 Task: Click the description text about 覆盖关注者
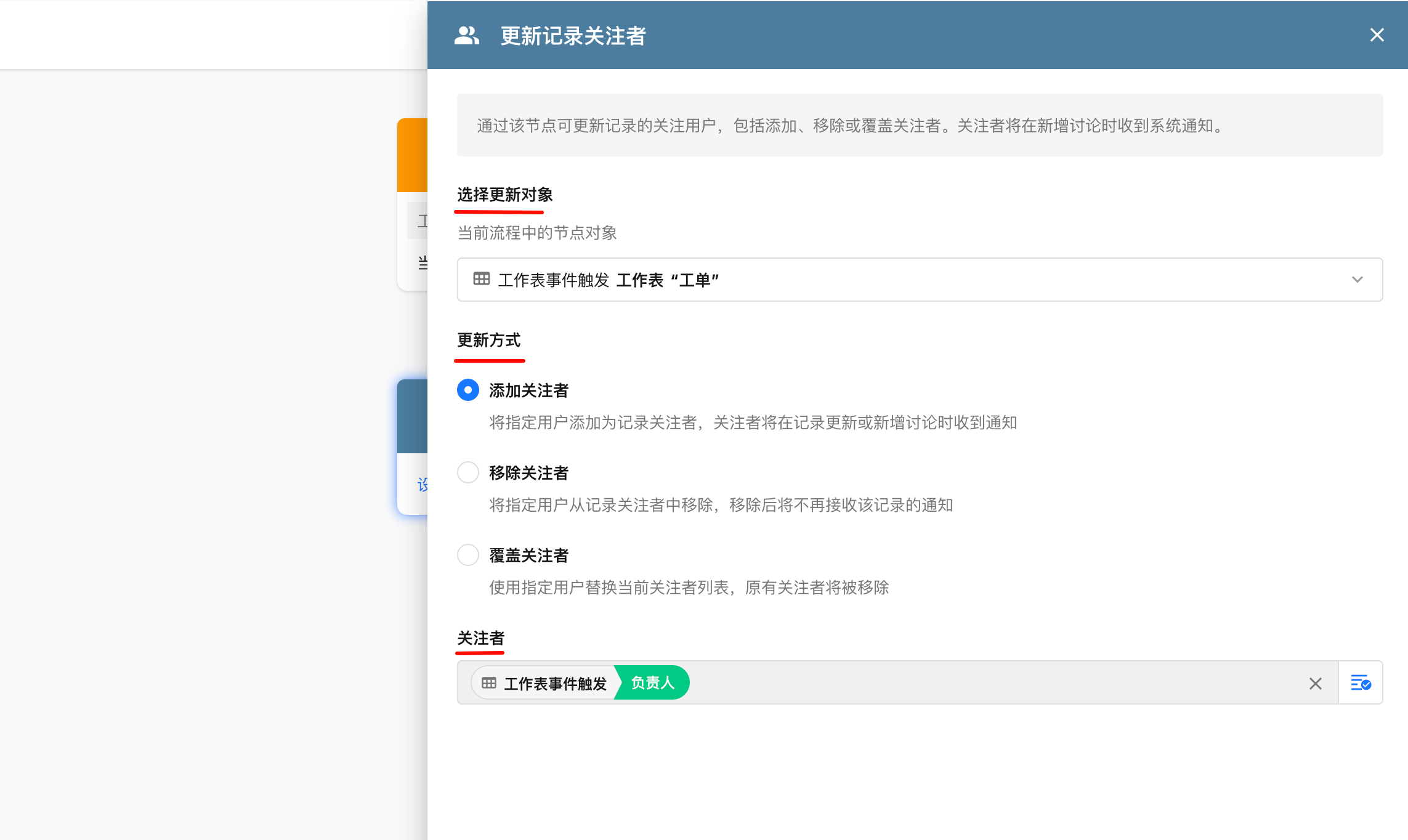click(x=689, y=588)
